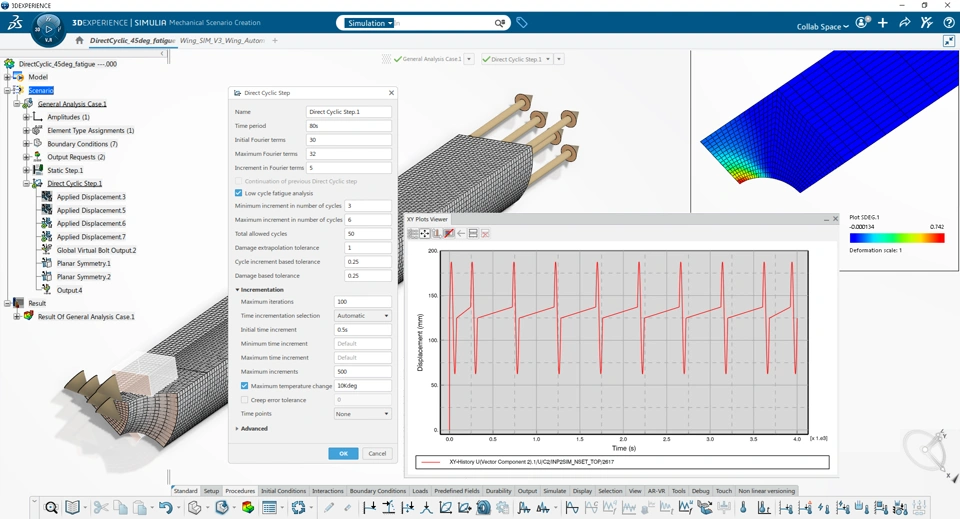Open the Collab Space dropdown
Screen dimensions: 960x519
(822, 26)
